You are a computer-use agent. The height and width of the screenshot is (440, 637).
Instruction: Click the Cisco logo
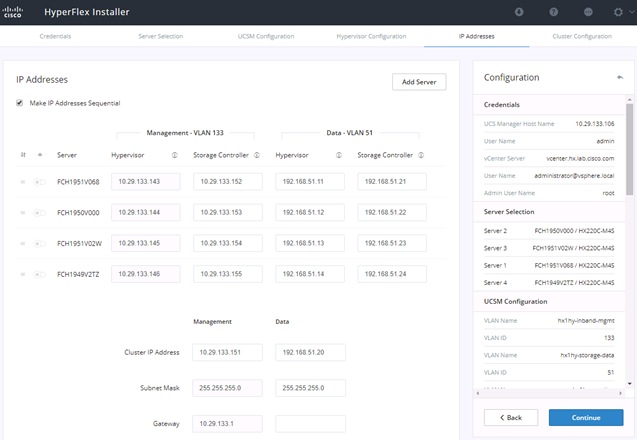(13, 12)
